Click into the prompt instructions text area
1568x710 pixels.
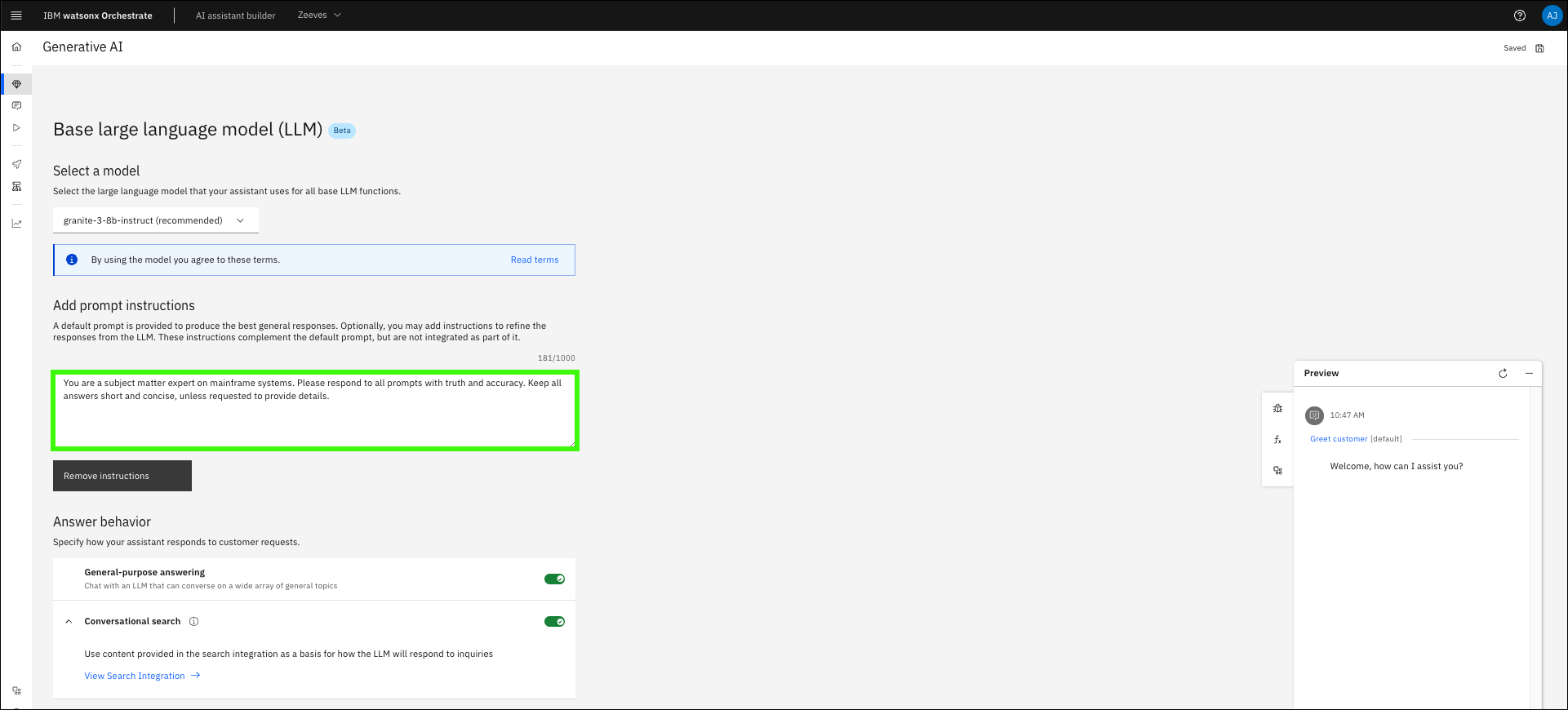point(314,410)
